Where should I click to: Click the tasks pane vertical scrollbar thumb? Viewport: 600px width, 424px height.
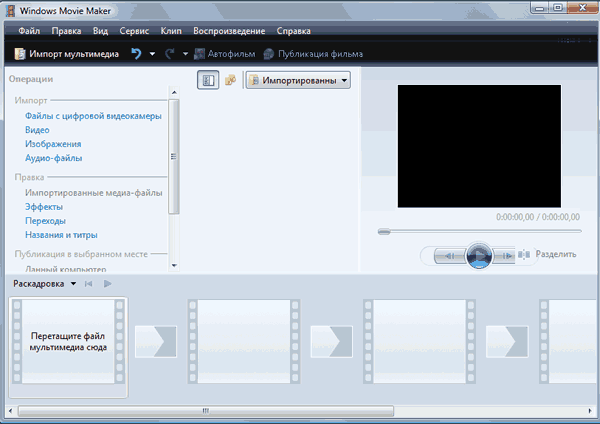174,157
